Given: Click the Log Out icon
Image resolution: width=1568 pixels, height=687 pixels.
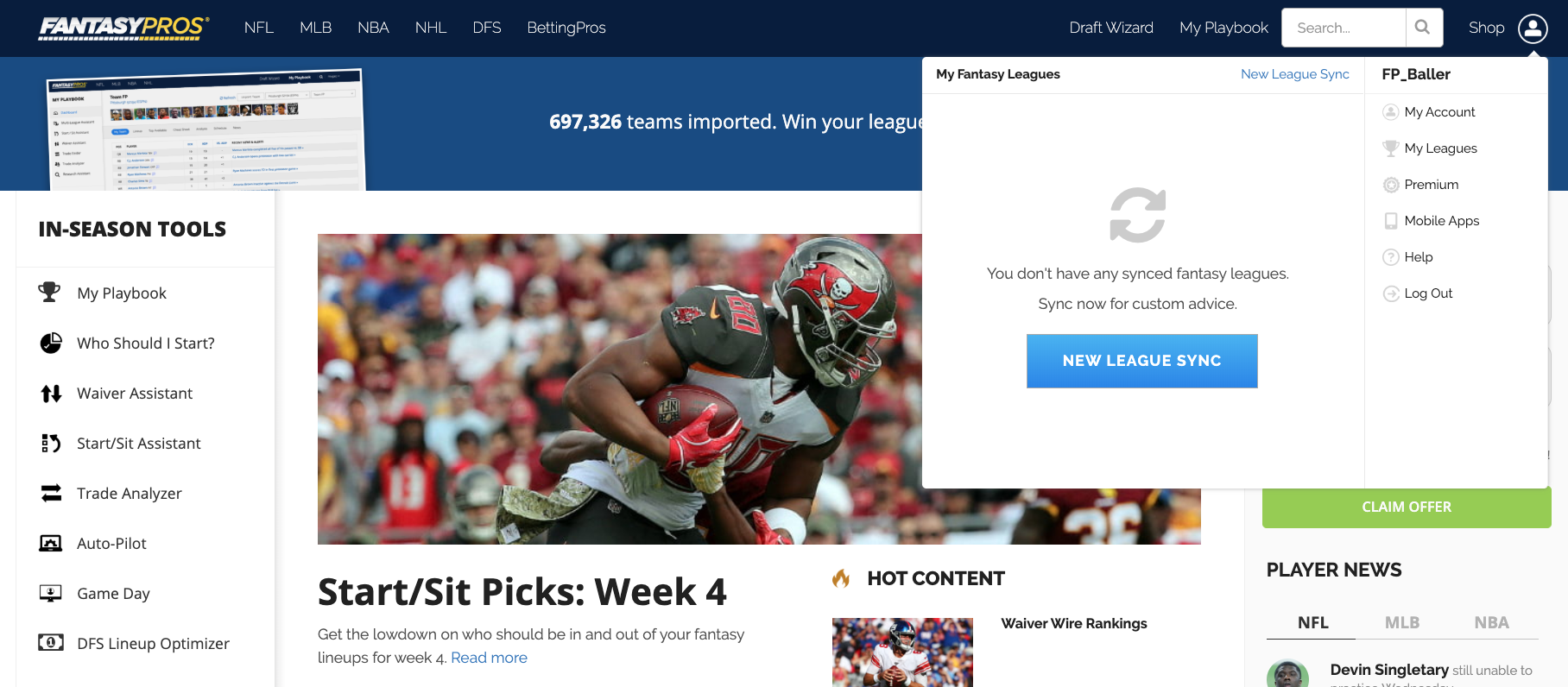Looking at the screenshot, I should tap(1391, 293).
